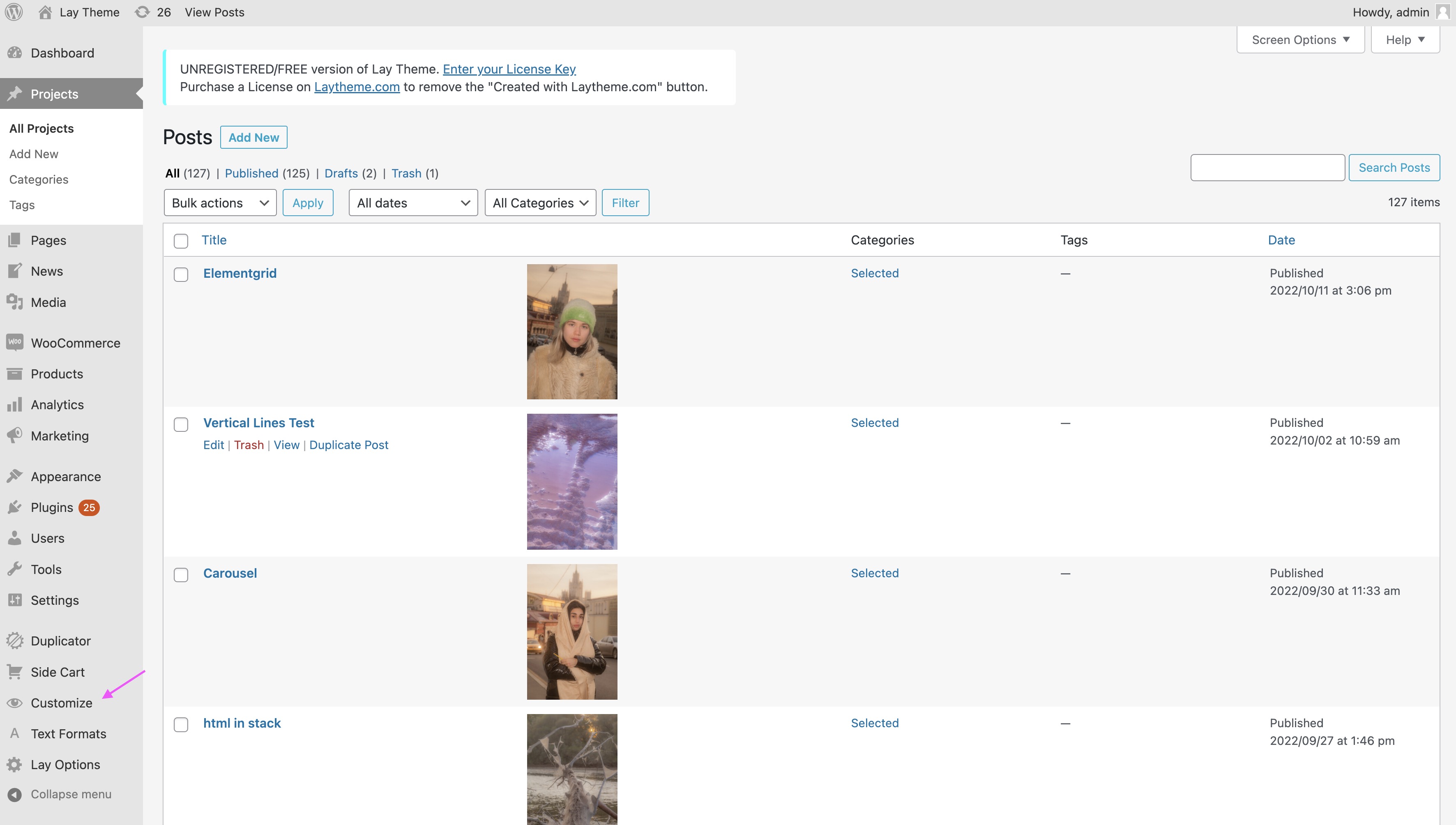The image size is (1456, 825).
Task: Click Trash under Vertical Lines Test
Action: click(x=249, y=445)
